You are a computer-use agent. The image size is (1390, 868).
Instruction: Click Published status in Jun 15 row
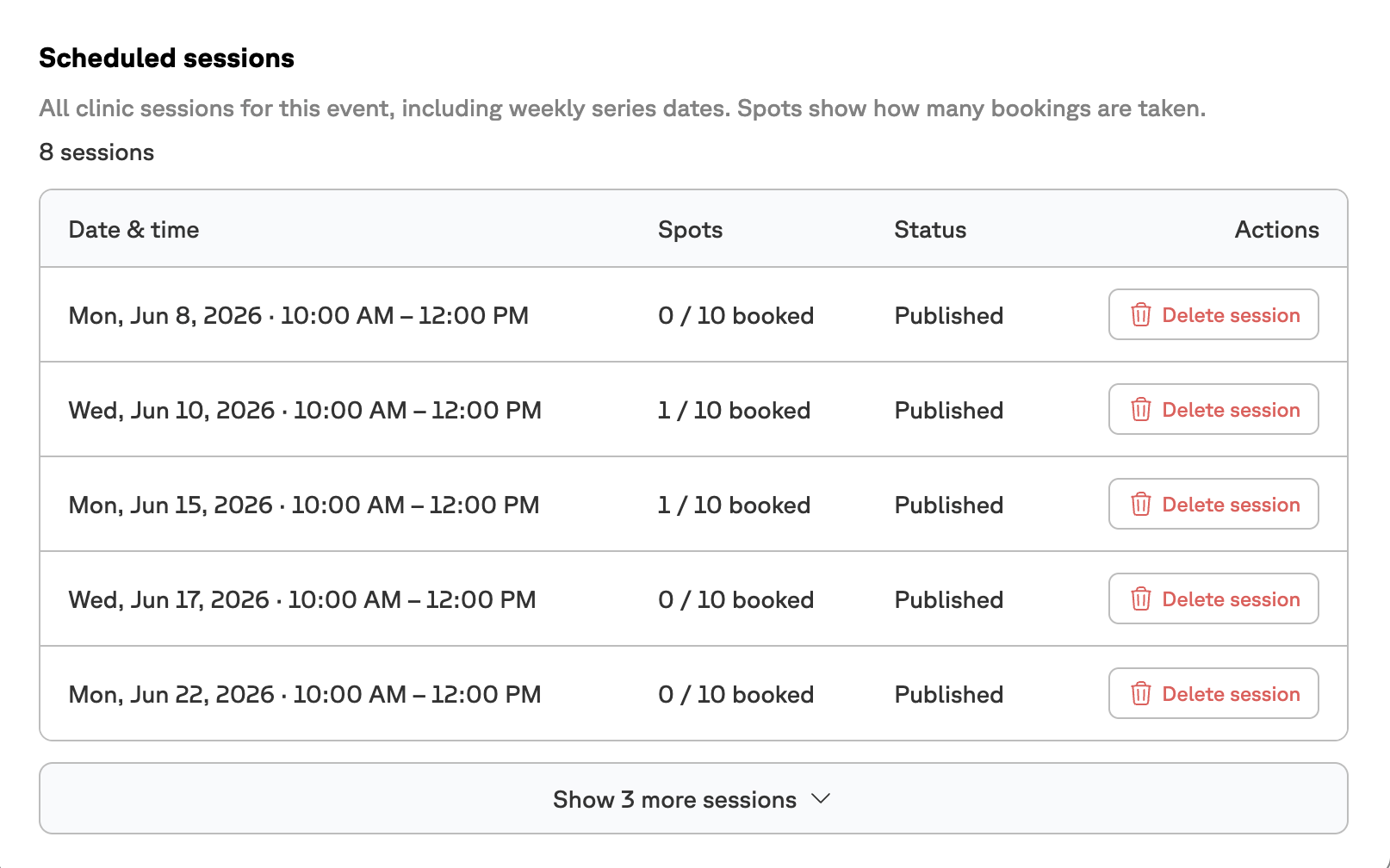pos(948,505)
